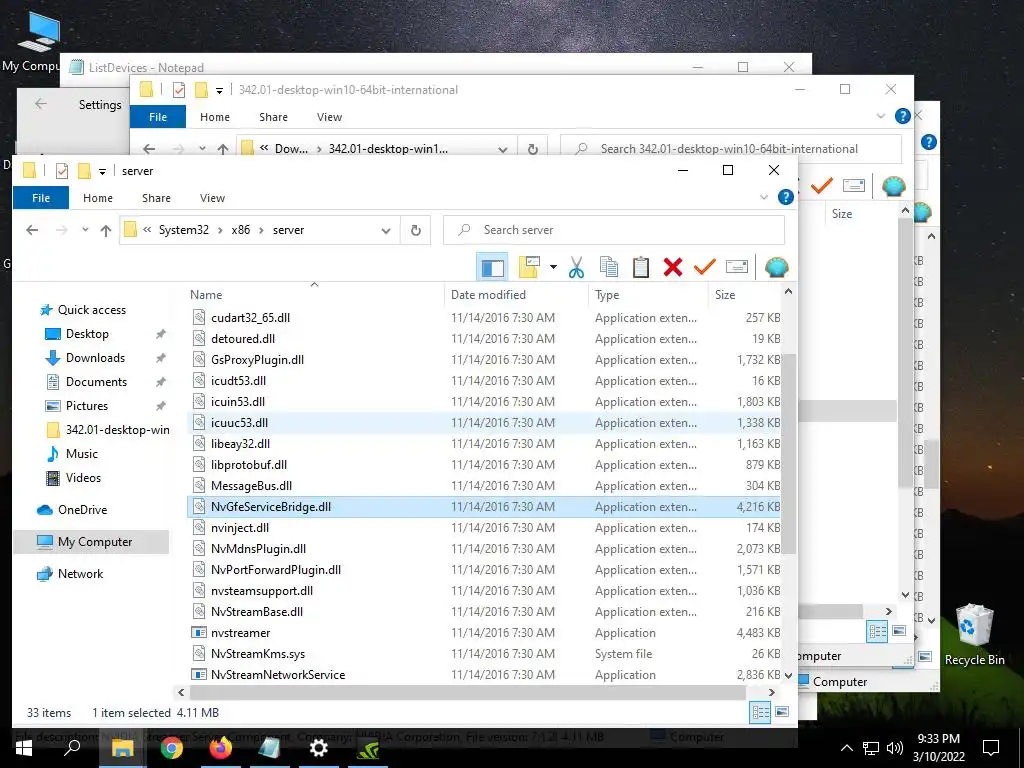The width and height of the screenshot is (1024, 768).
Task: Open Firefox from the taskbar
Action: (221, 747)
